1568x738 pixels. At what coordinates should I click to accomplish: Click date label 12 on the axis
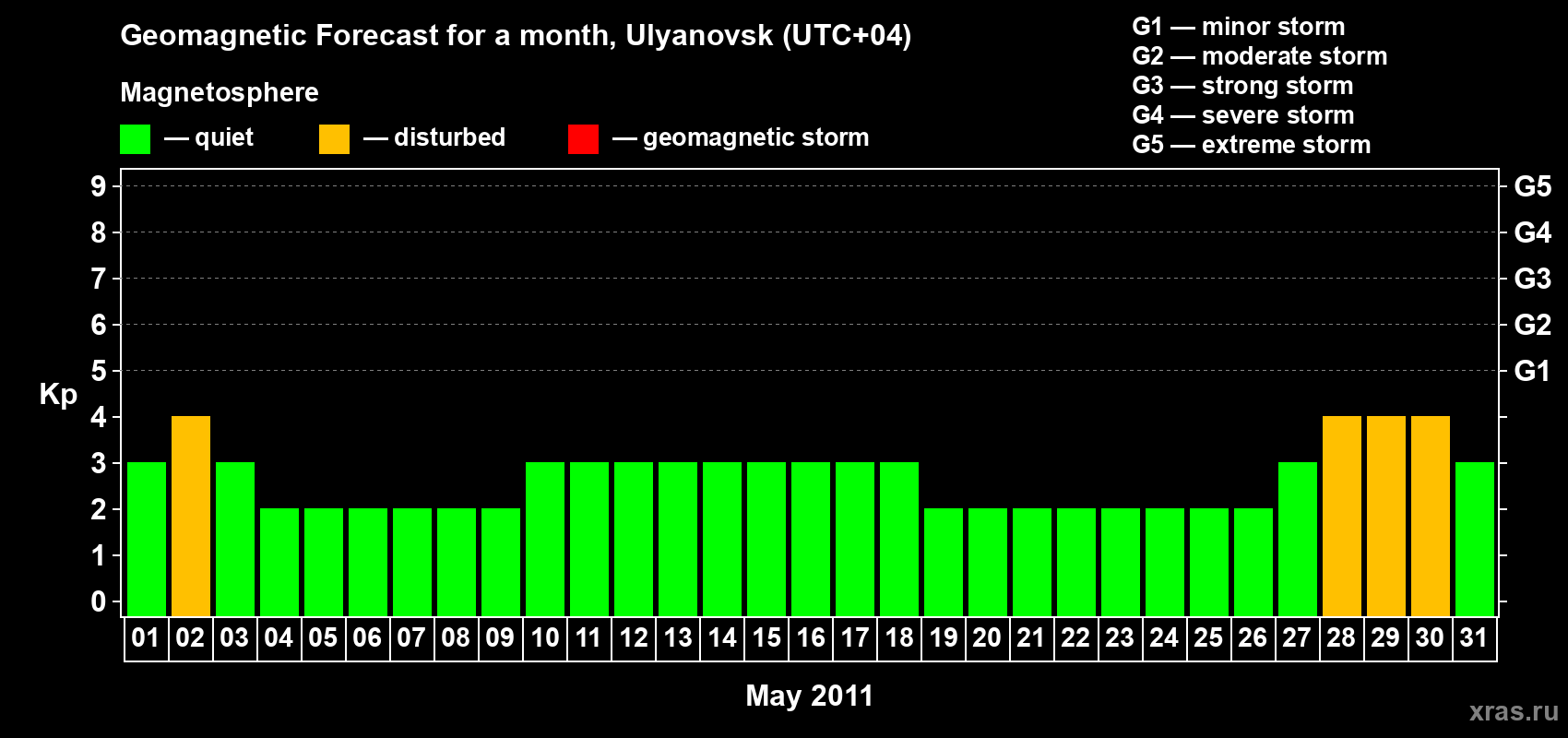click(x=634, y=637)
